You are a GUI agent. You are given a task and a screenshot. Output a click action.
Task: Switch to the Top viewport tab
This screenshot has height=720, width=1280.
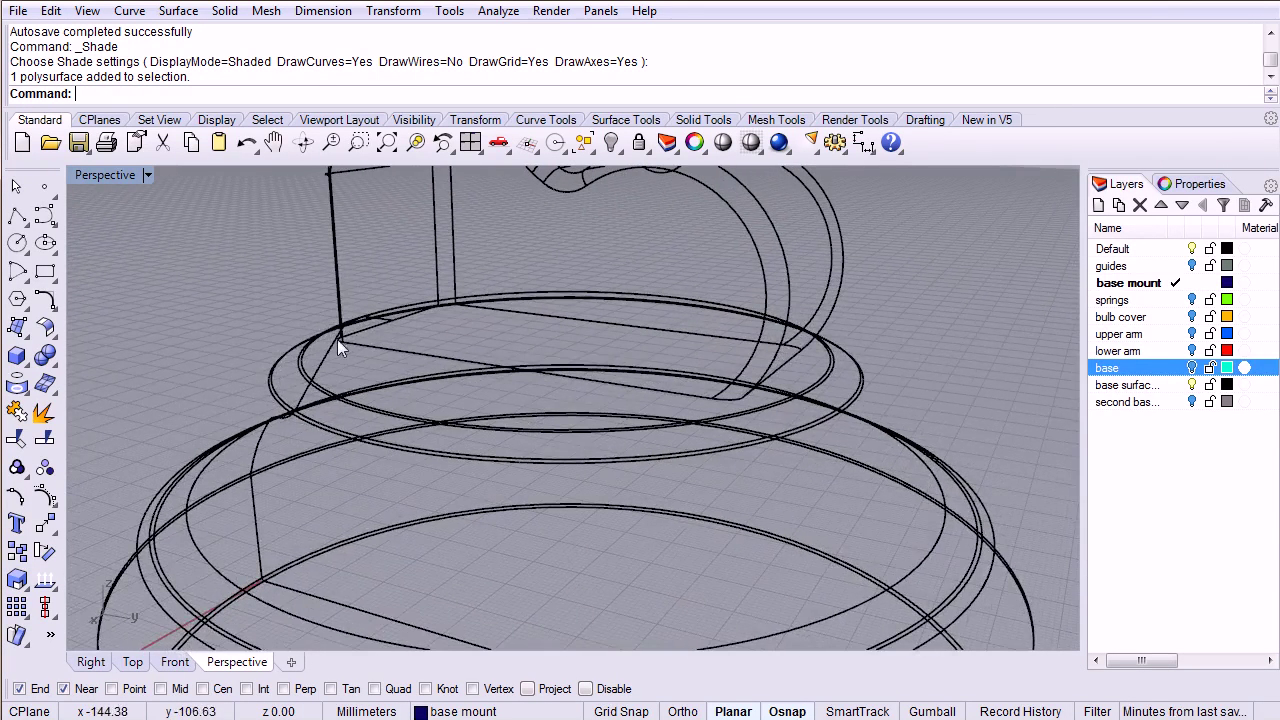point(133,662)
